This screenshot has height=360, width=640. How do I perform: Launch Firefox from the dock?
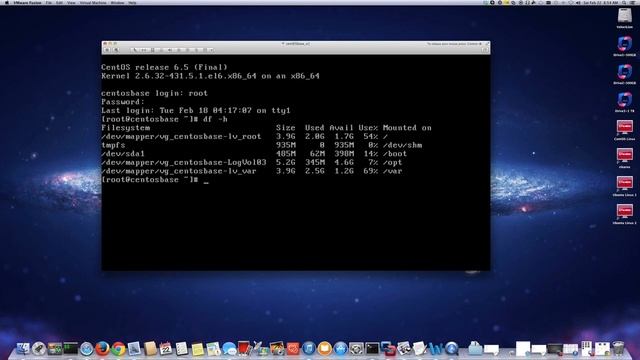102,349
